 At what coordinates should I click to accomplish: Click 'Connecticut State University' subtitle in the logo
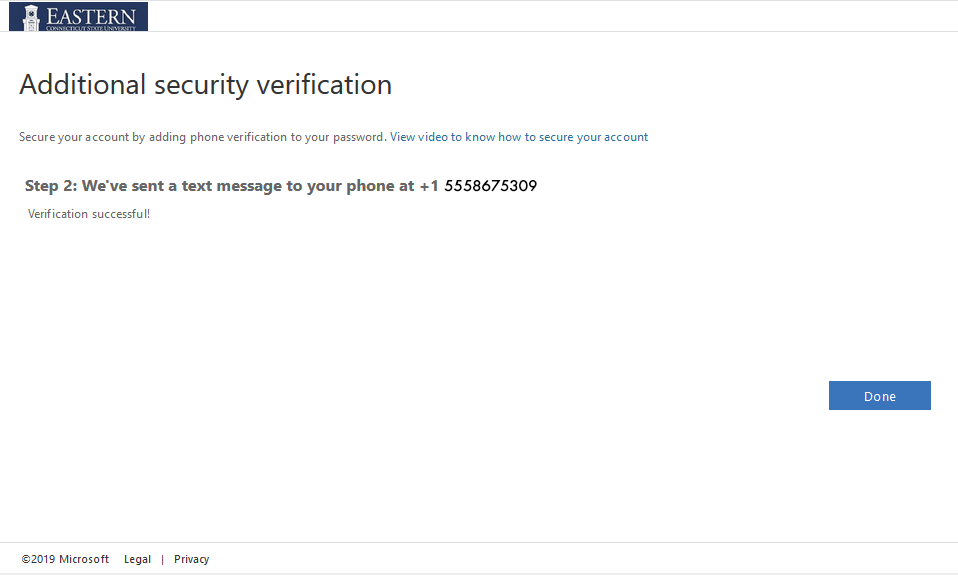click(91, 28)
